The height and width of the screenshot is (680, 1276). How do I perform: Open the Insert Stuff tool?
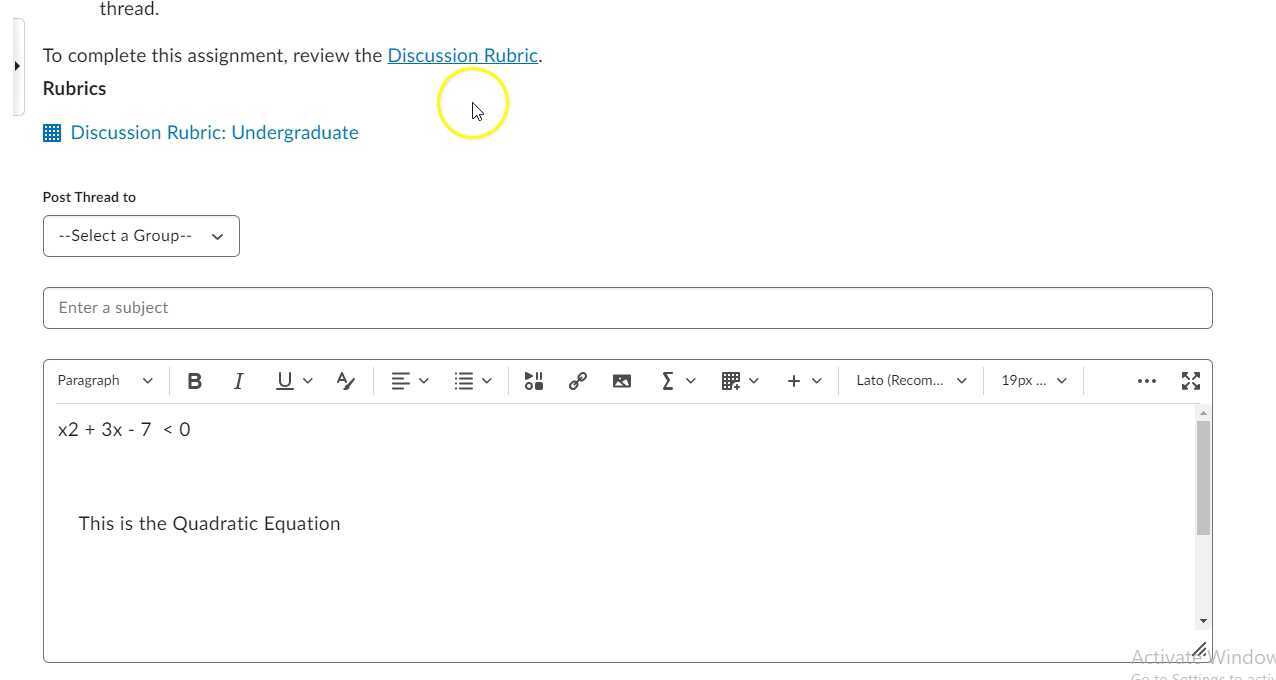tap(533, 380)
